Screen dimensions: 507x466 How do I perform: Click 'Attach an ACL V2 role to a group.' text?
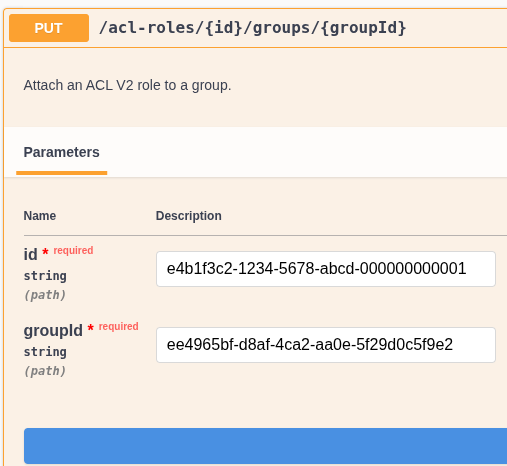point(127,85)
